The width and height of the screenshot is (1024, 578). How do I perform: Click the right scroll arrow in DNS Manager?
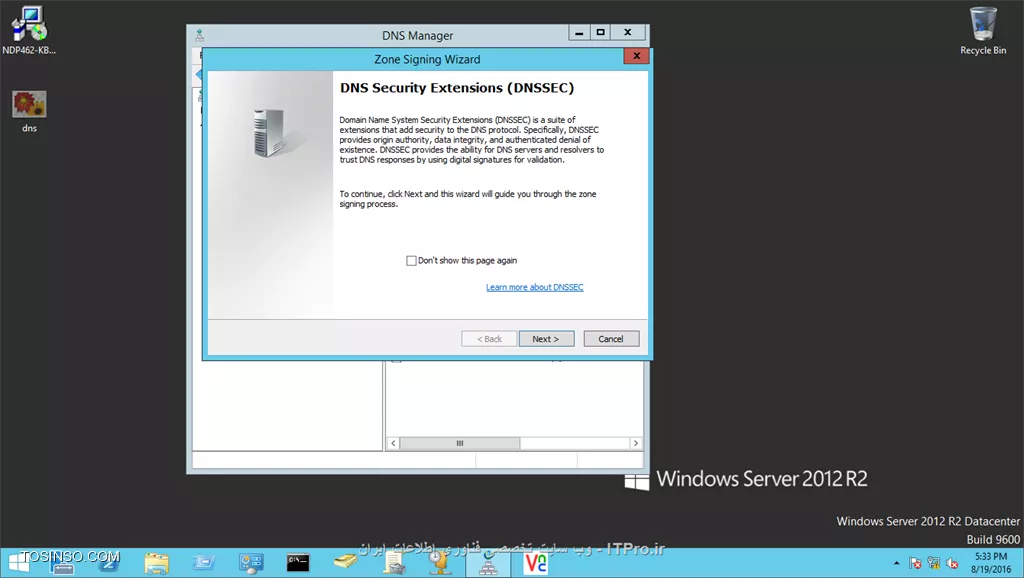(x=635, y=443)
